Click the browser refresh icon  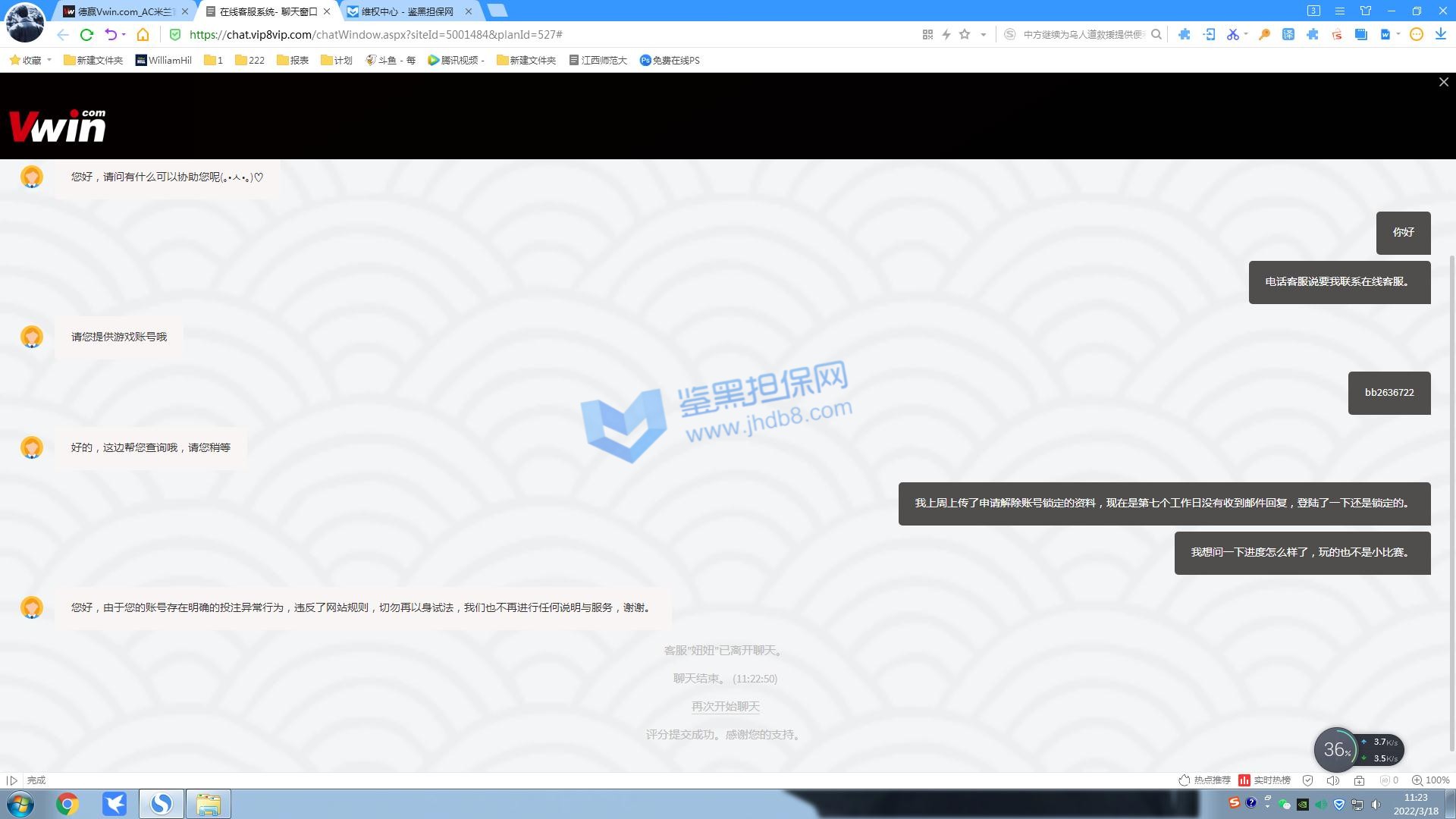click(x=86, y=34)
